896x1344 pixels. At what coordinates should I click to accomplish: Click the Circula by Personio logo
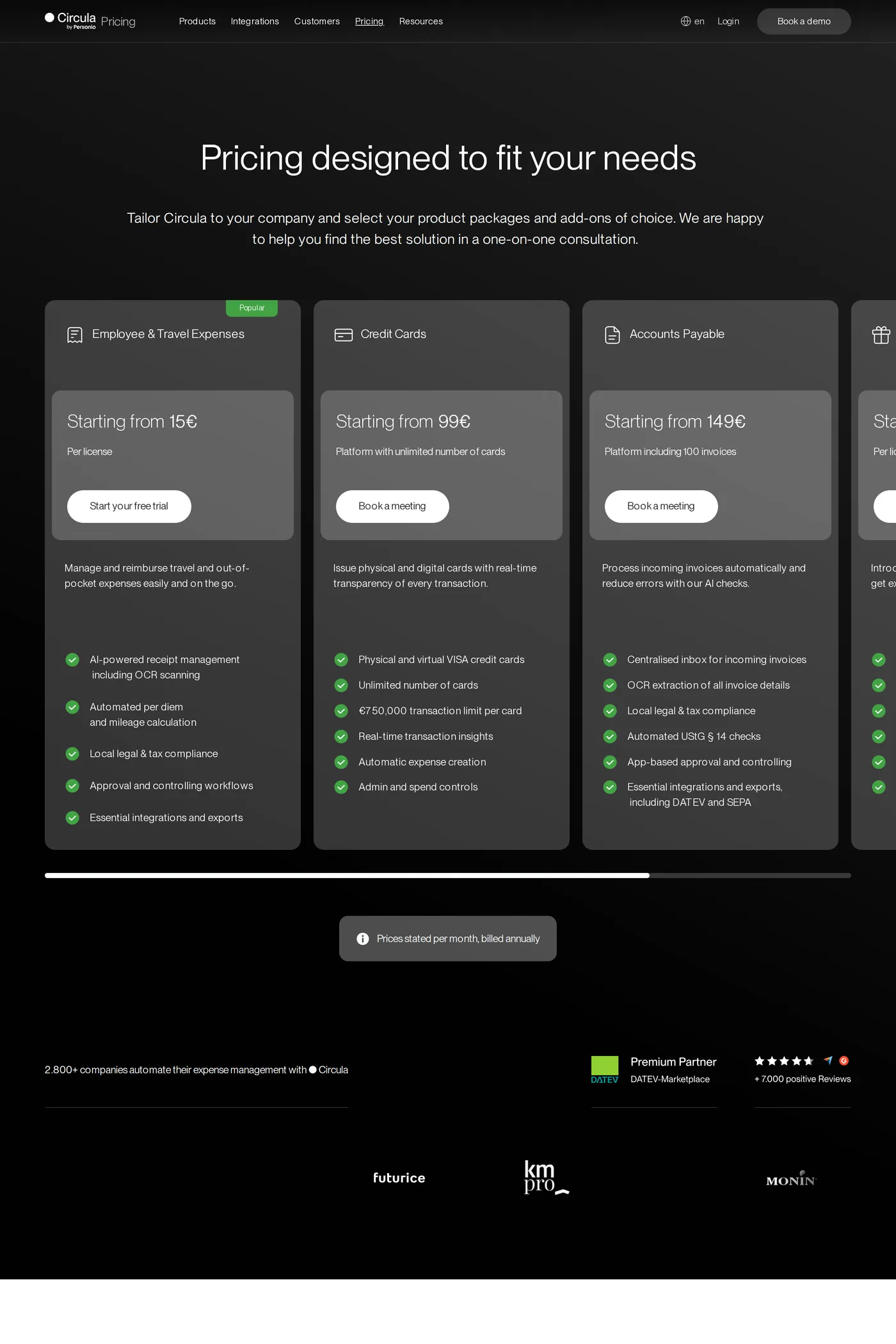coord(70,21)
